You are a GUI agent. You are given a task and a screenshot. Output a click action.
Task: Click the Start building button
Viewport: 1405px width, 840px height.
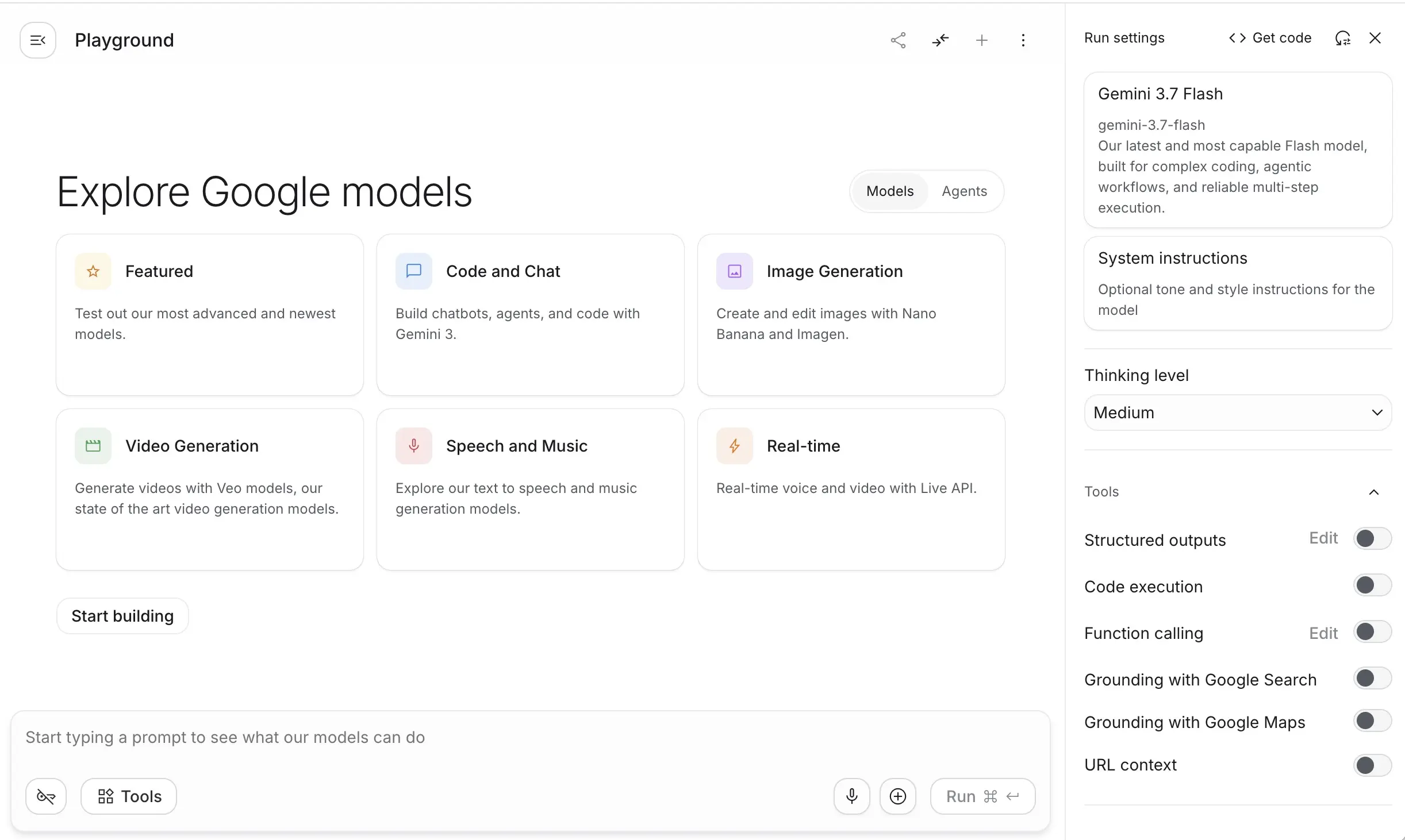(122, 616)
